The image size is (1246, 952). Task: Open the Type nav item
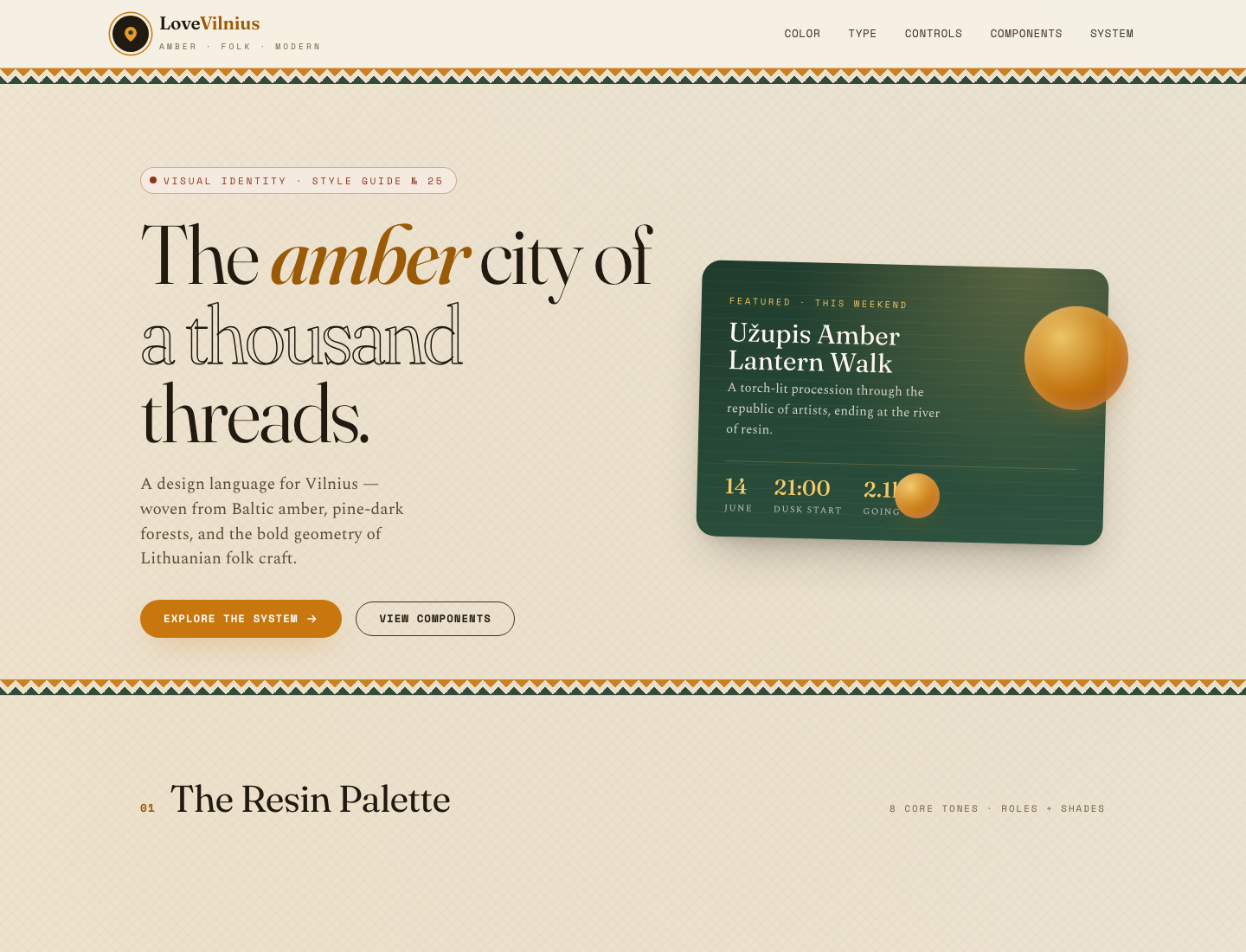[x=863, y=34]
